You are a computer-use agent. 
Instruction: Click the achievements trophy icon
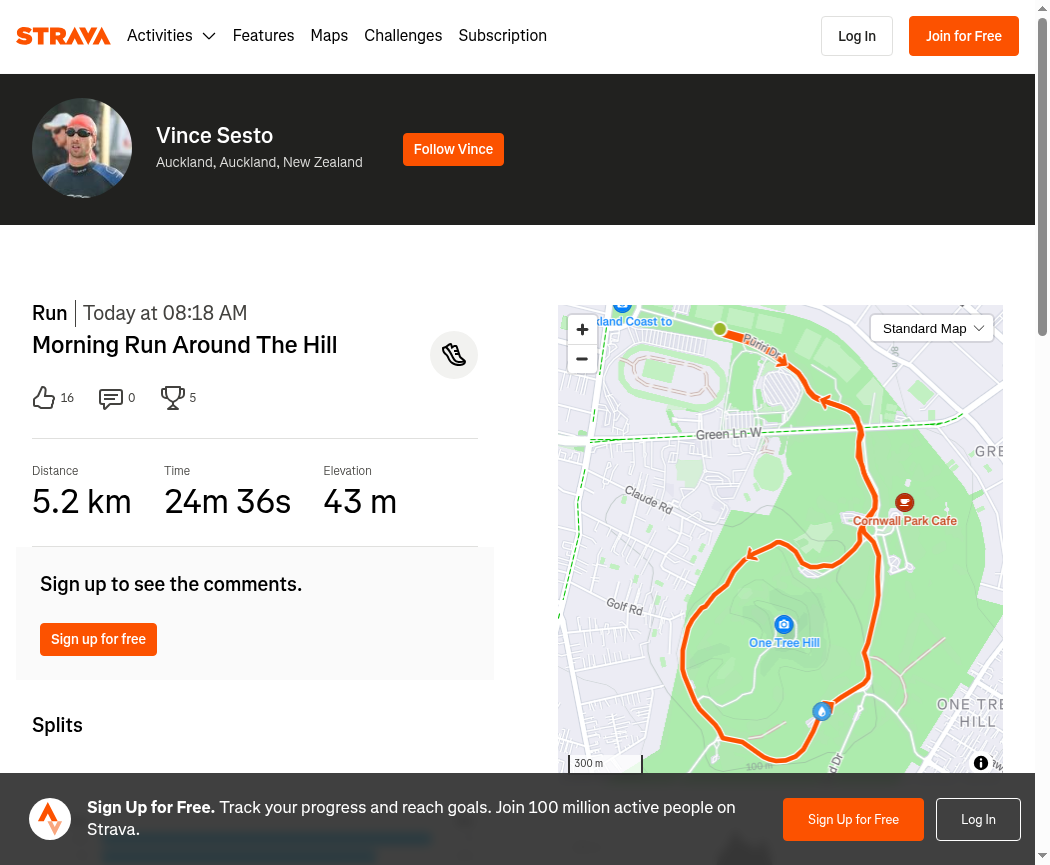click(x=172, y=398)
